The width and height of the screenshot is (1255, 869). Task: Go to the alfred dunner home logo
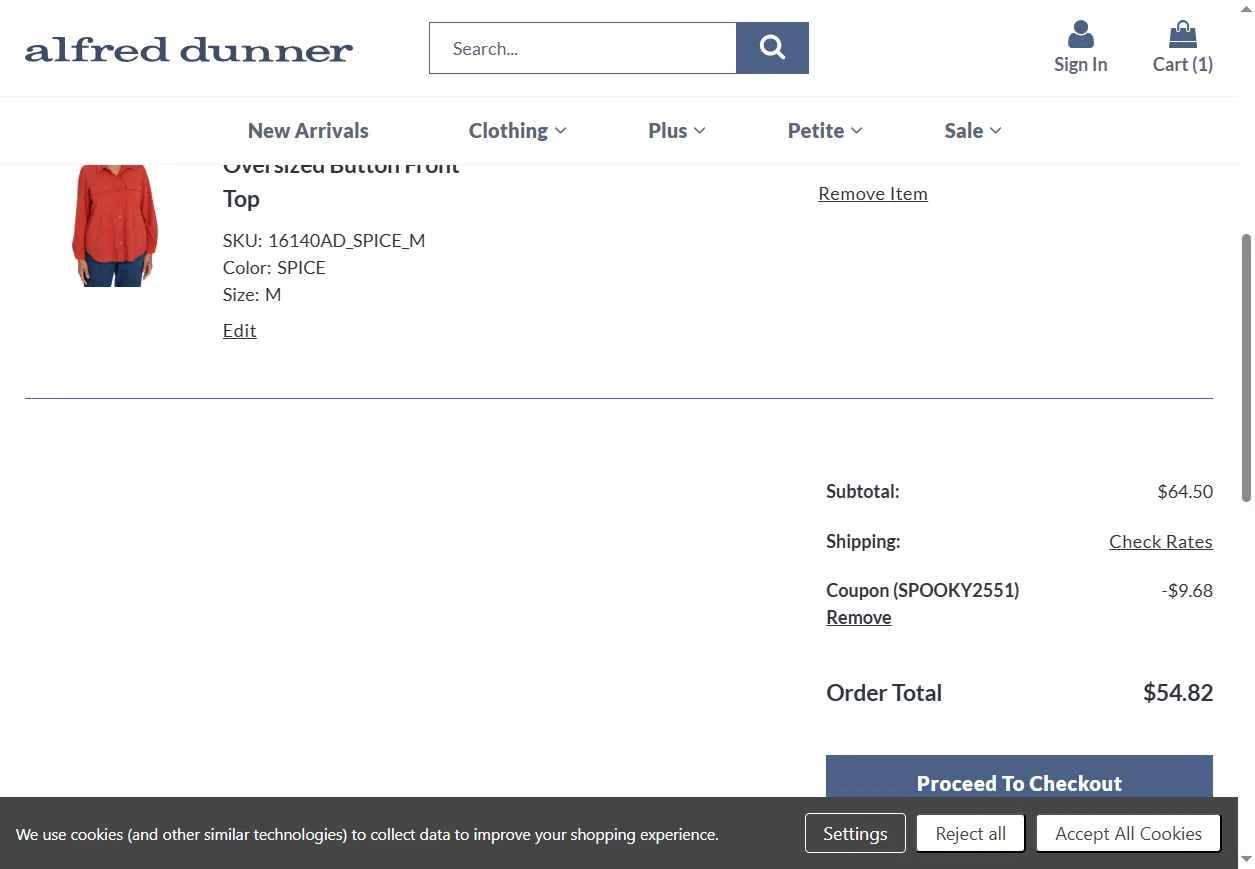point(189,49)
